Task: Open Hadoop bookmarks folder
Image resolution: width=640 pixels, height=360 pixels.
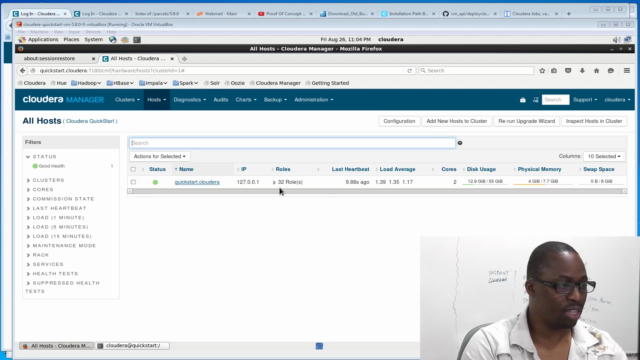Action: pyautogui.click(x=86, y=83)
